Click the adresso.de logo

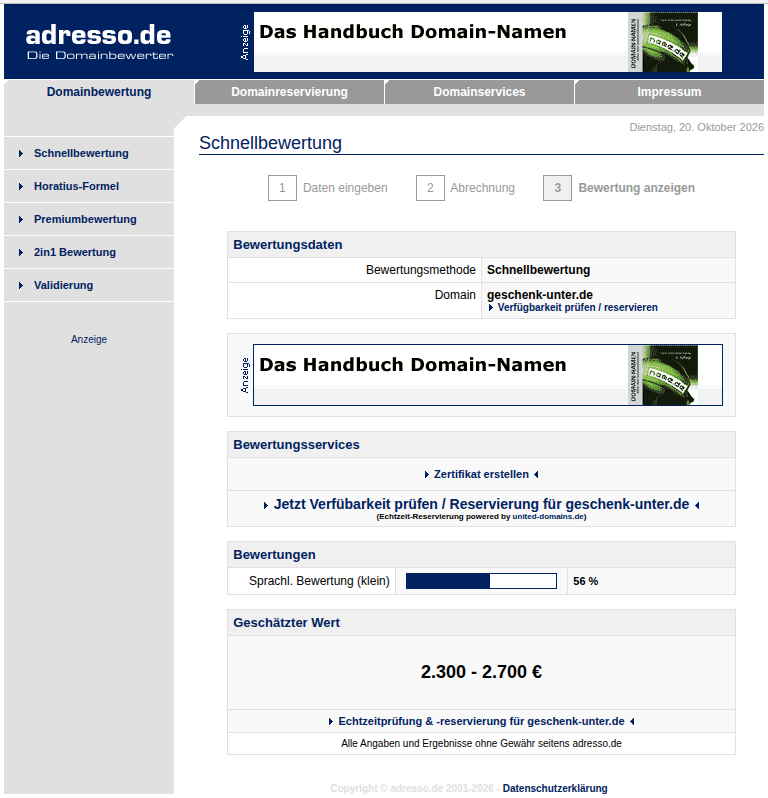(99, 42)
